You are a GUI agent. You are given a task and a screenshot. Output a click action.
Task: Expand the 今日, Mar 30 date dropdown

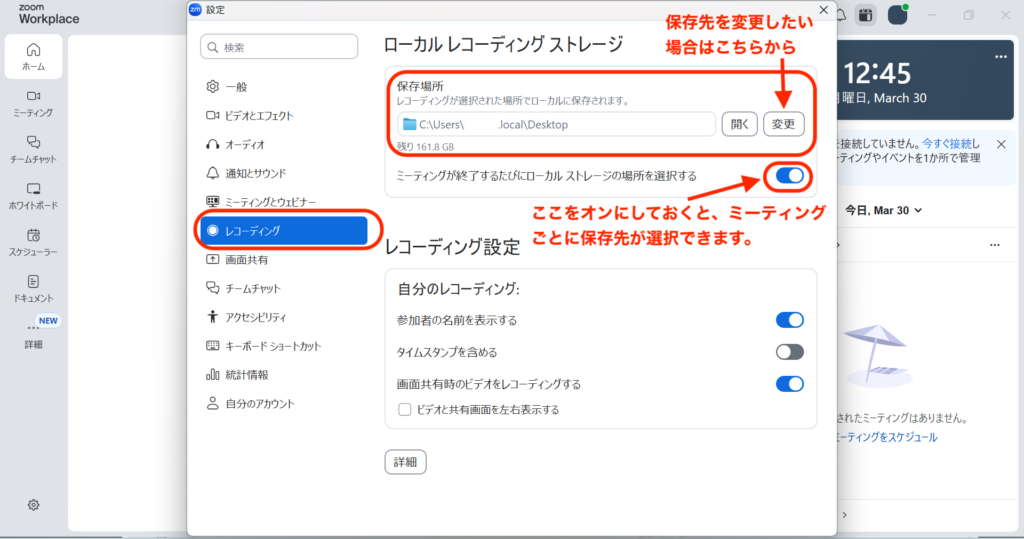pos(883,211)
